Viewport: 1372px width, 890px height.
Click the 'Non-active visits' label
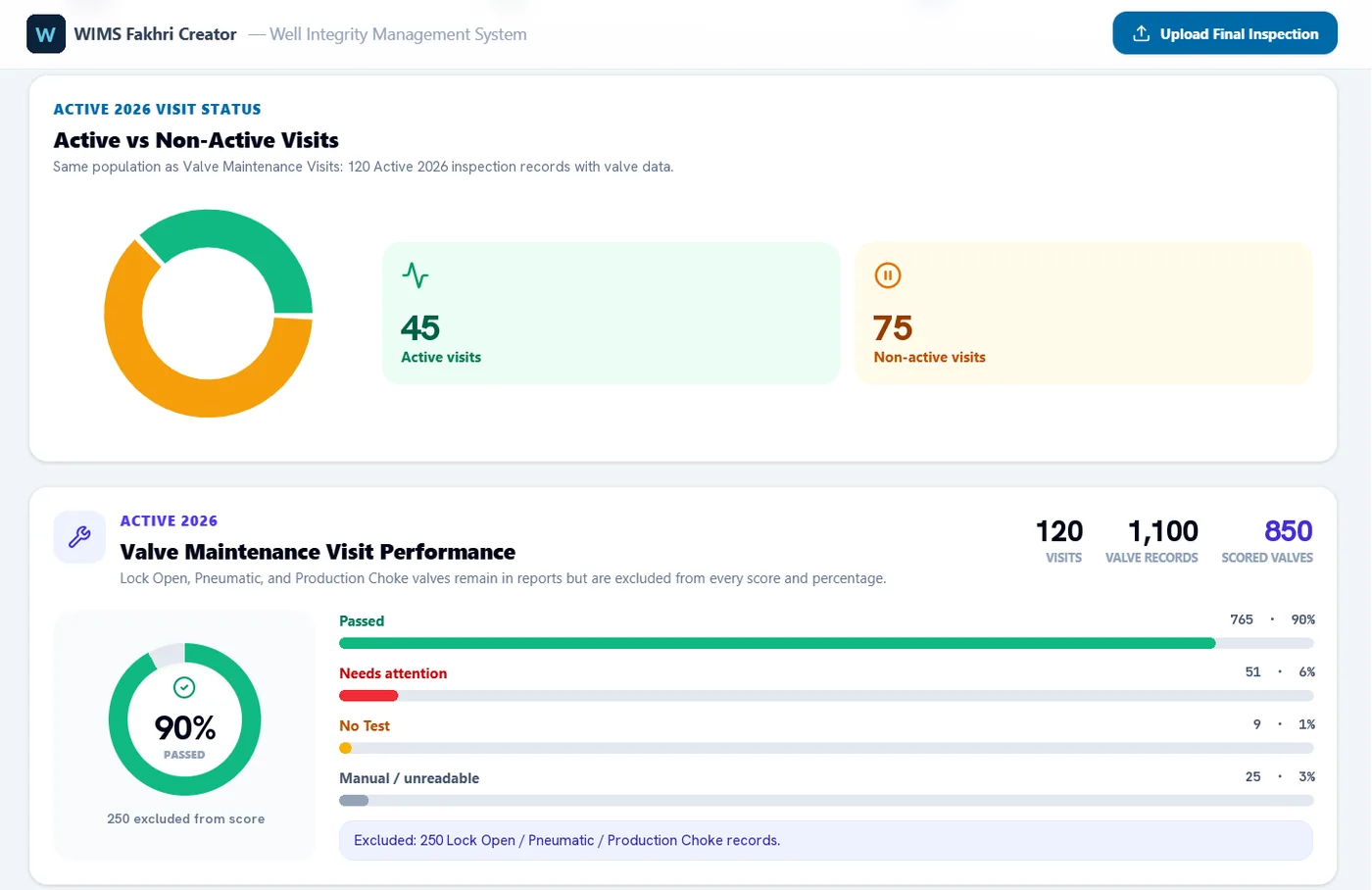point(930,358)
